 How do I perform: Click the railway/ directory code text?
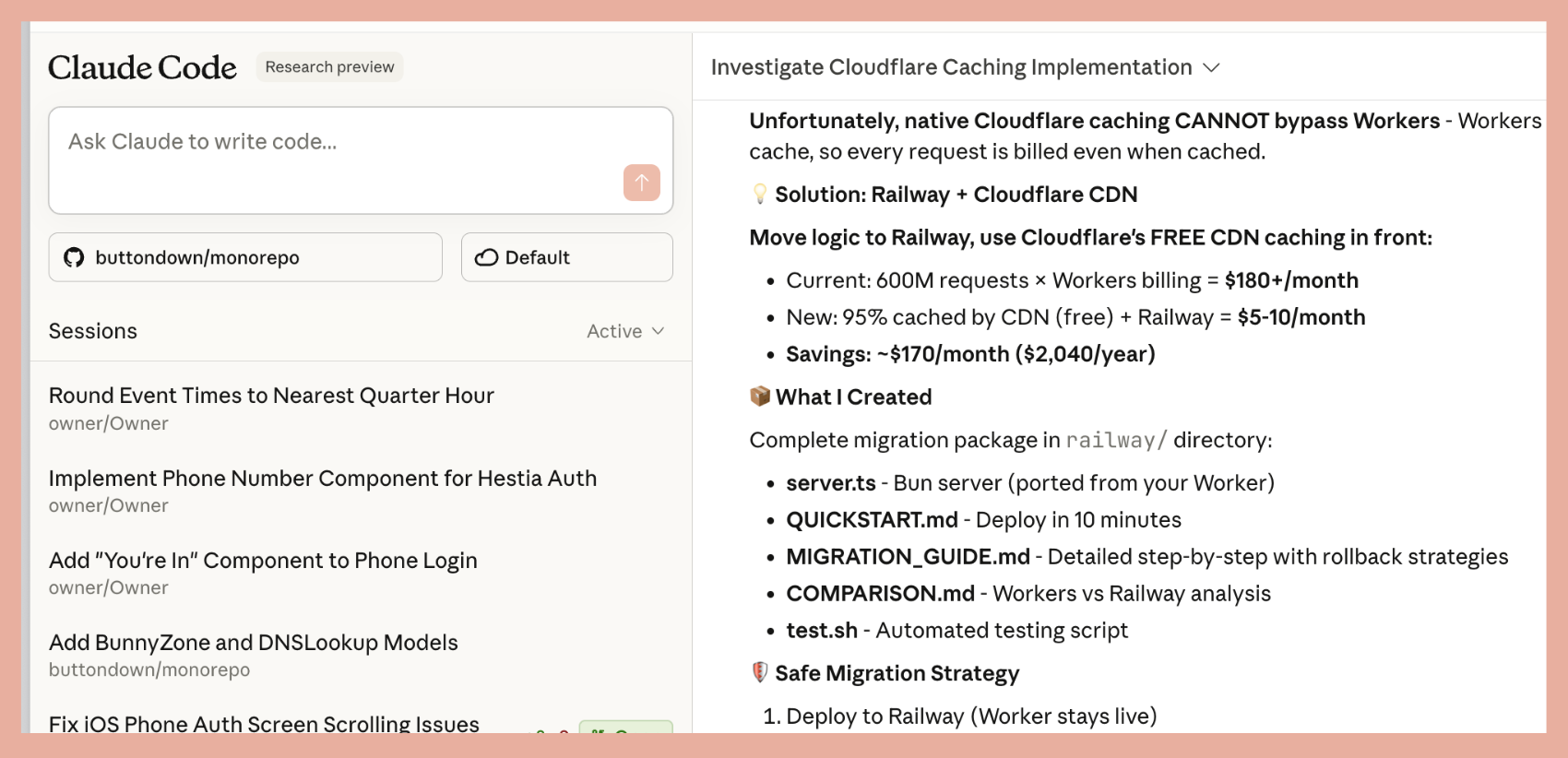(x=1116, y=440)
